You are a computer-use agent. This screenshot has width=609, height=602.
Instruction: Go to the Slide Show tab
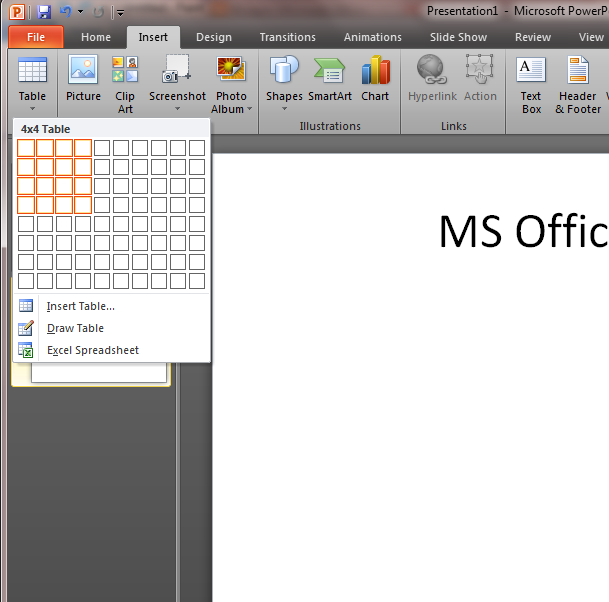point(458,37)
